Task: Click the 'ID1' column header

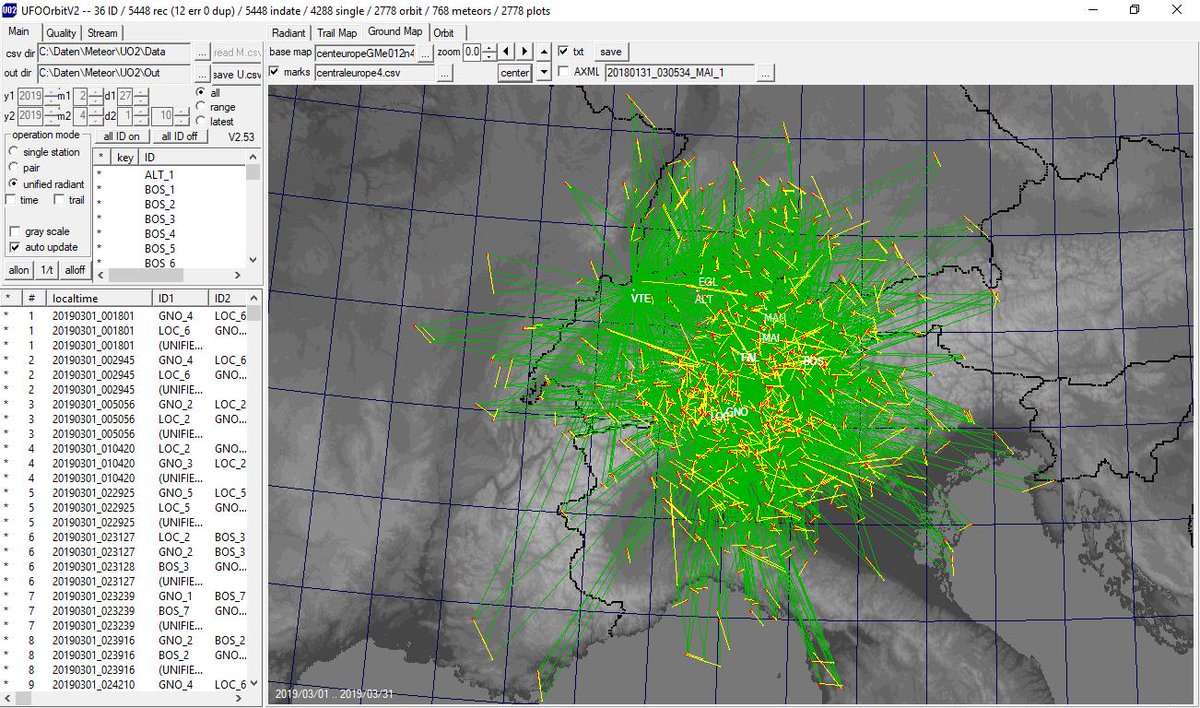Action: [x=180, y=298]
